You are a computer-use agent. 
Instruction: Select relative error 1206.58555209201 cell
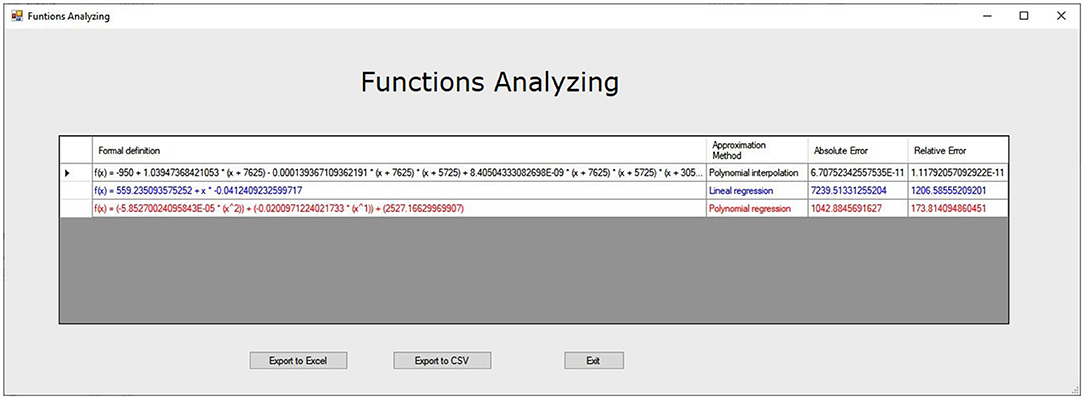958,190
